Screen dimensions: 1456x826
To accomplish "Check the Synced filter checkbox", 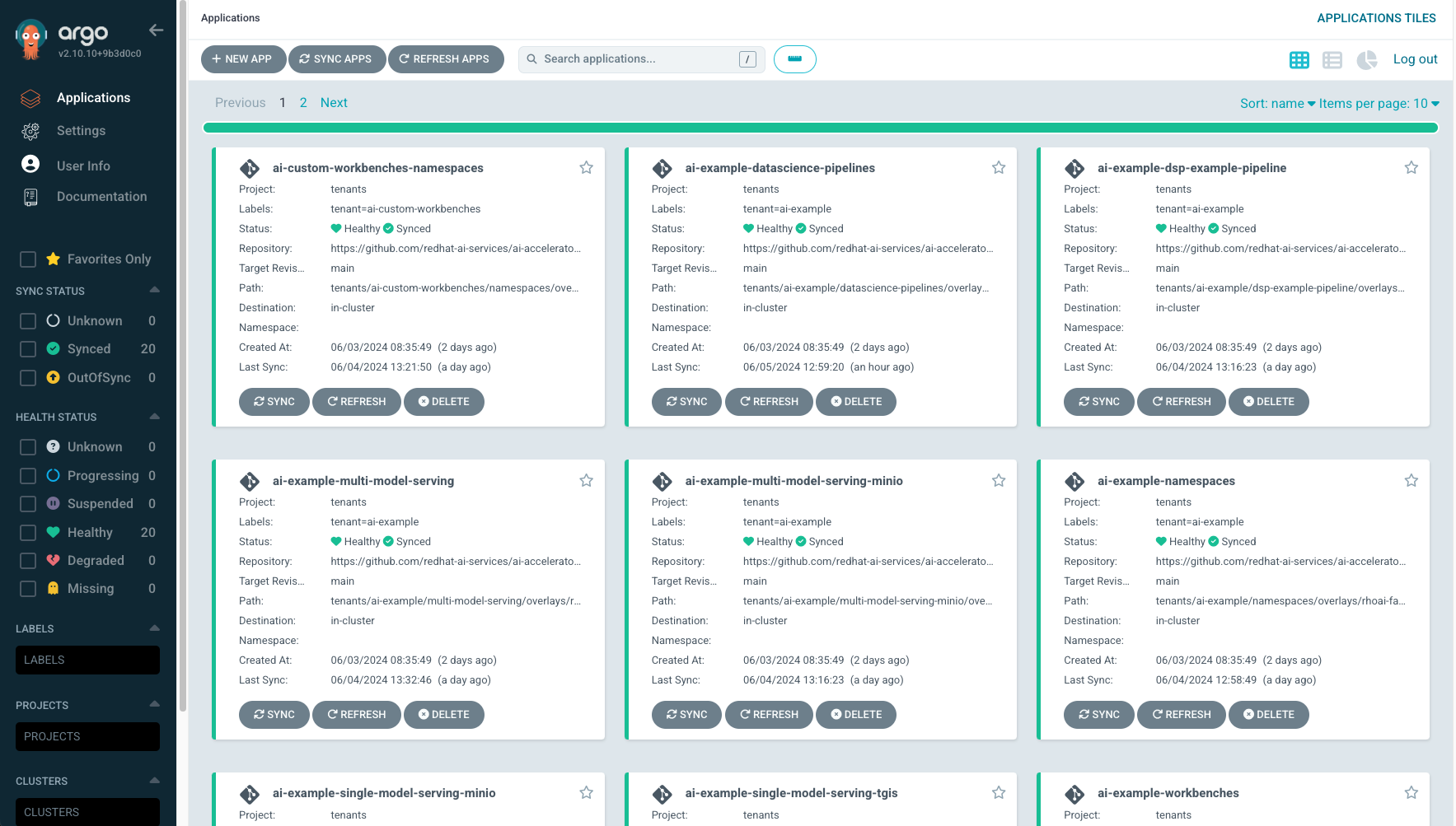I will click(x=28, y=349).
